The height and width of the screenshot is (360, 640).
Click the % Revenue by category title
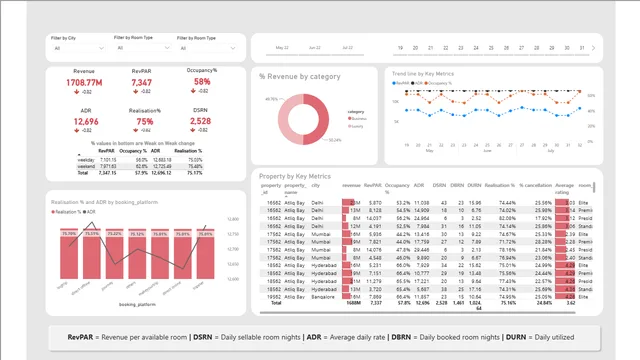tap(300, 76)
